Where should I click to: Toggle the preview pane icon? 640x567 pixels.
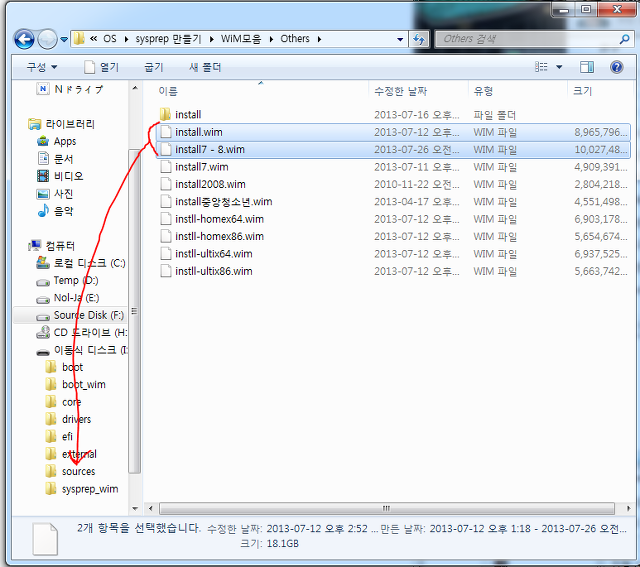pyautogui.click(x=587, y=67)
